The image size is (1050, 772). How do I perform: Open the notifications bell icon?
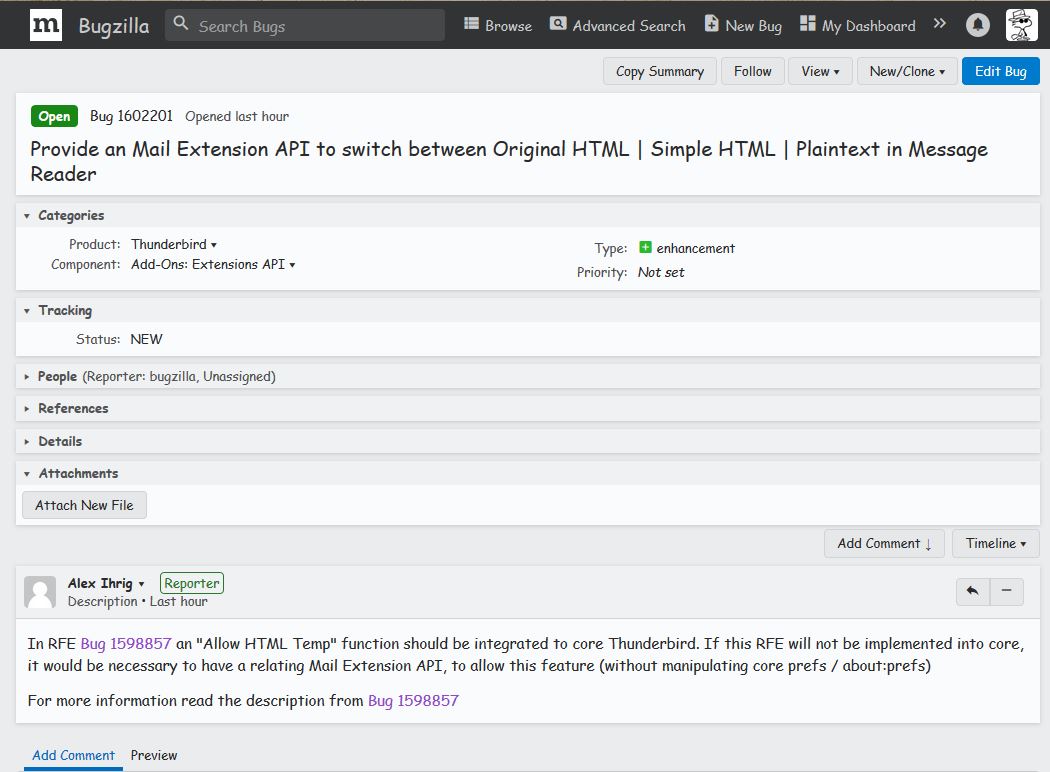977,25
